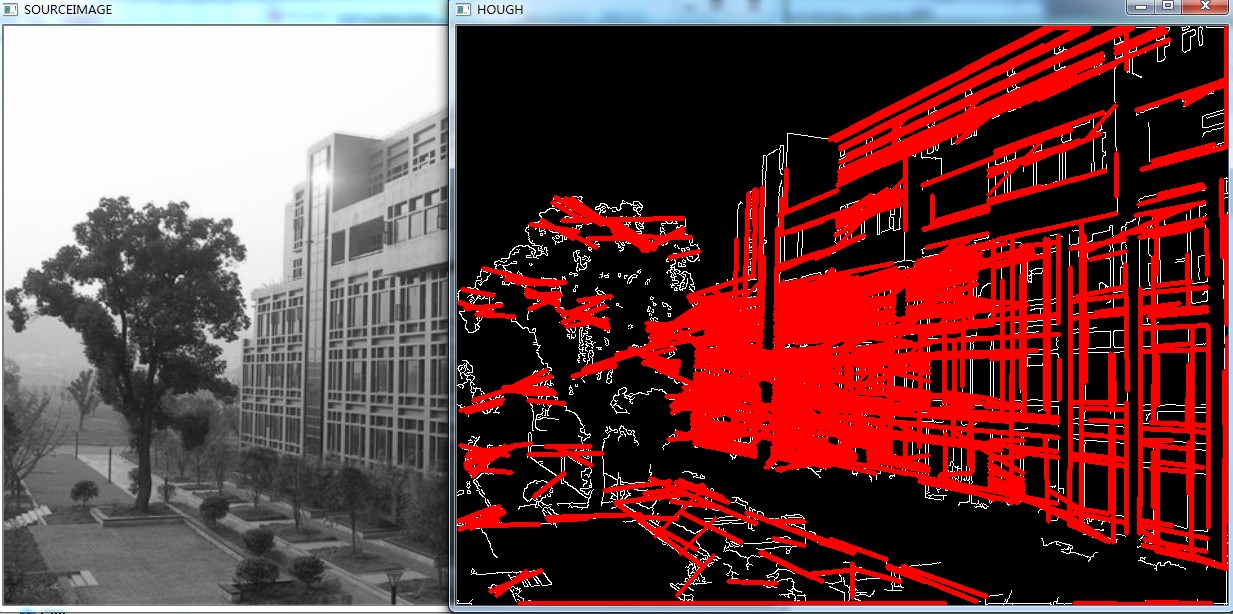Screen dimensions: 1233x614
Task: Minimize the HOUGH window
Action: [1141, 6]
